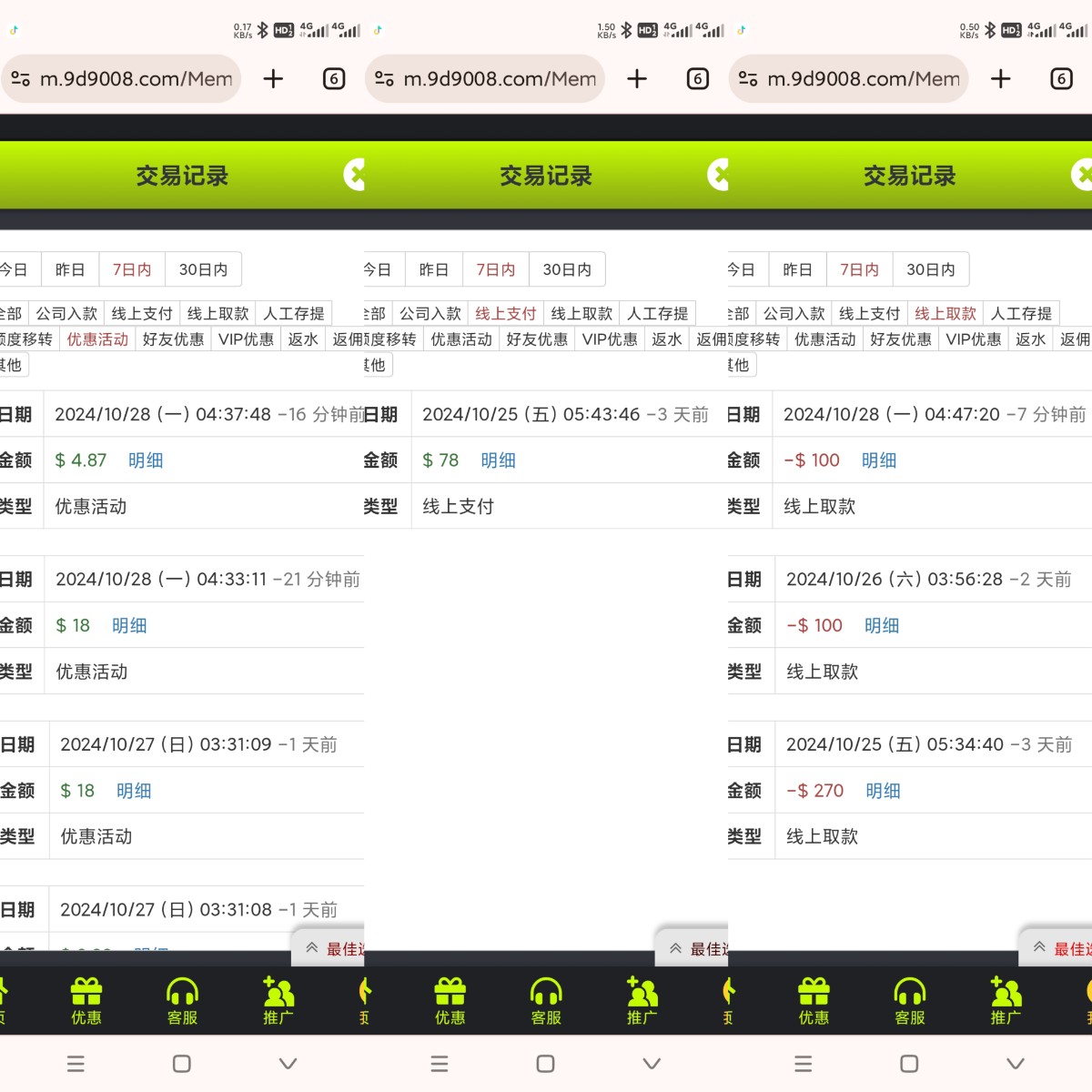1092x1092 pixels.
Task: Select the red highlighted 线上支付 filter
Action: [505, 314]
